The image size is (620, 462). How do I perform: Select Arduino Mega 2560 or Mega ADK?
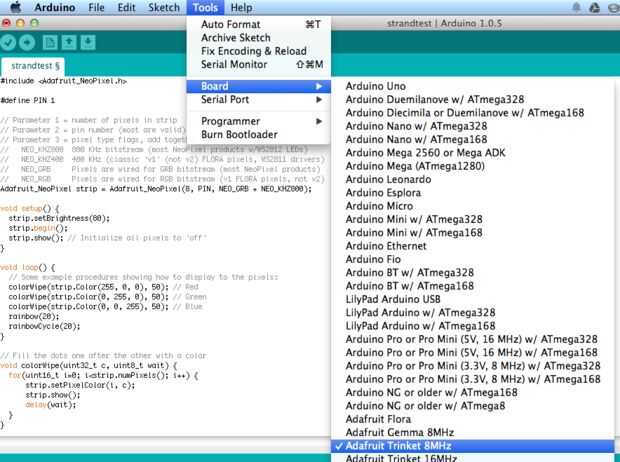click(x=473, y=153)
